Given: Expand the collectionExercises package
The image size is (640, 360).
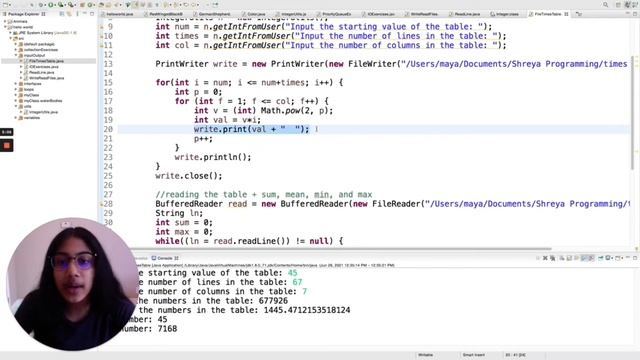Looking at the screenshot, I should (16, 50).
